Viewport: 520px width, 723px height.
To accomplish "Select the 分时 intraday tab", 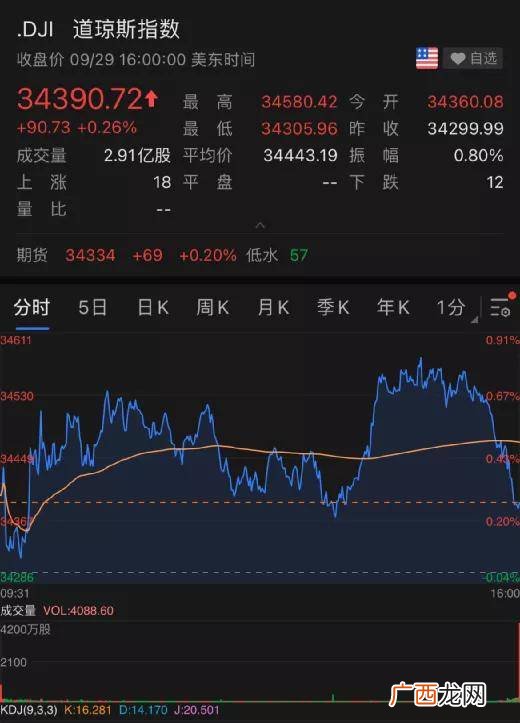I will pos(32,307).
